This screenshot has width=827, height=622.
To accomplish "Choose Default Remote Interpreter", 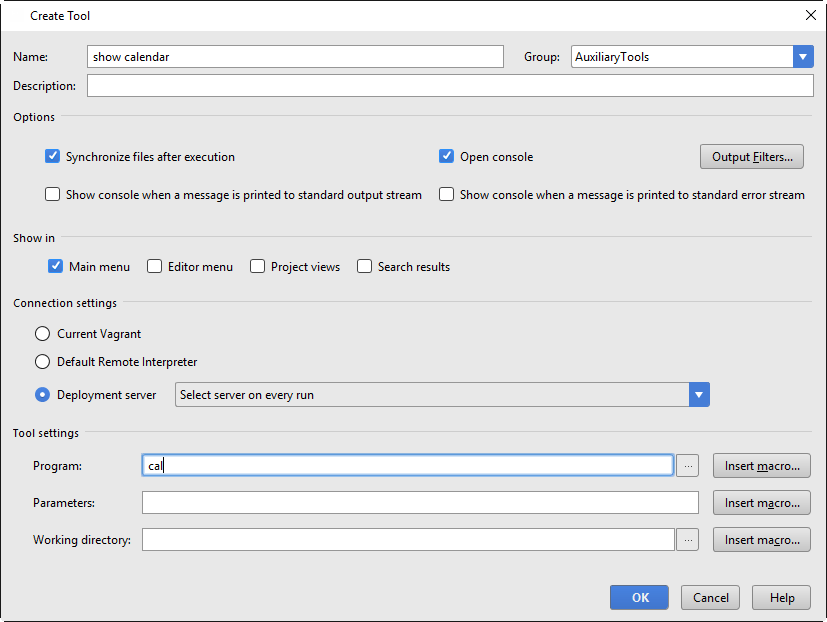I will point(42,361).
